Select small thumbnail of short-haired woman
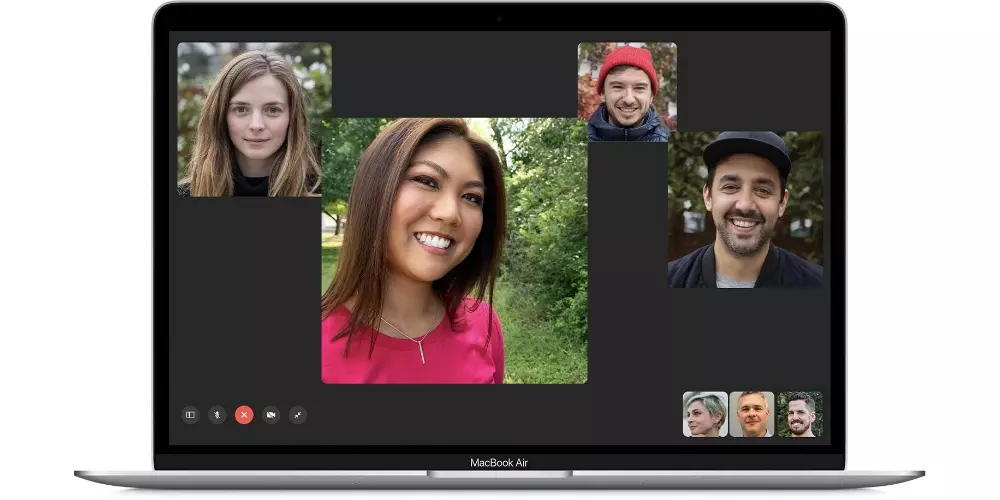Viewport: 1000px width, 500px height. point(705,415)
